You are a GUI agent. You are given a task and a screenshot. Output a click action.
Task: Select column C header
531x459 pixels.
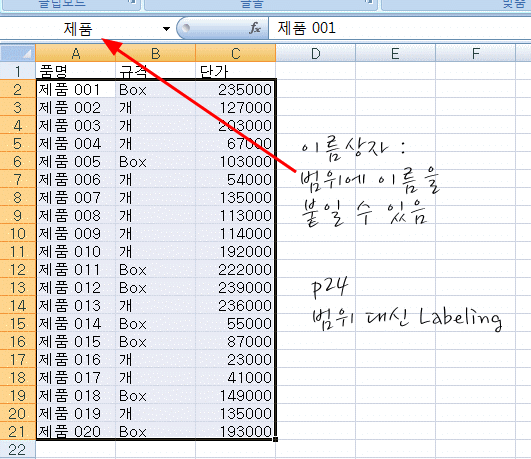tap(236, 53)
